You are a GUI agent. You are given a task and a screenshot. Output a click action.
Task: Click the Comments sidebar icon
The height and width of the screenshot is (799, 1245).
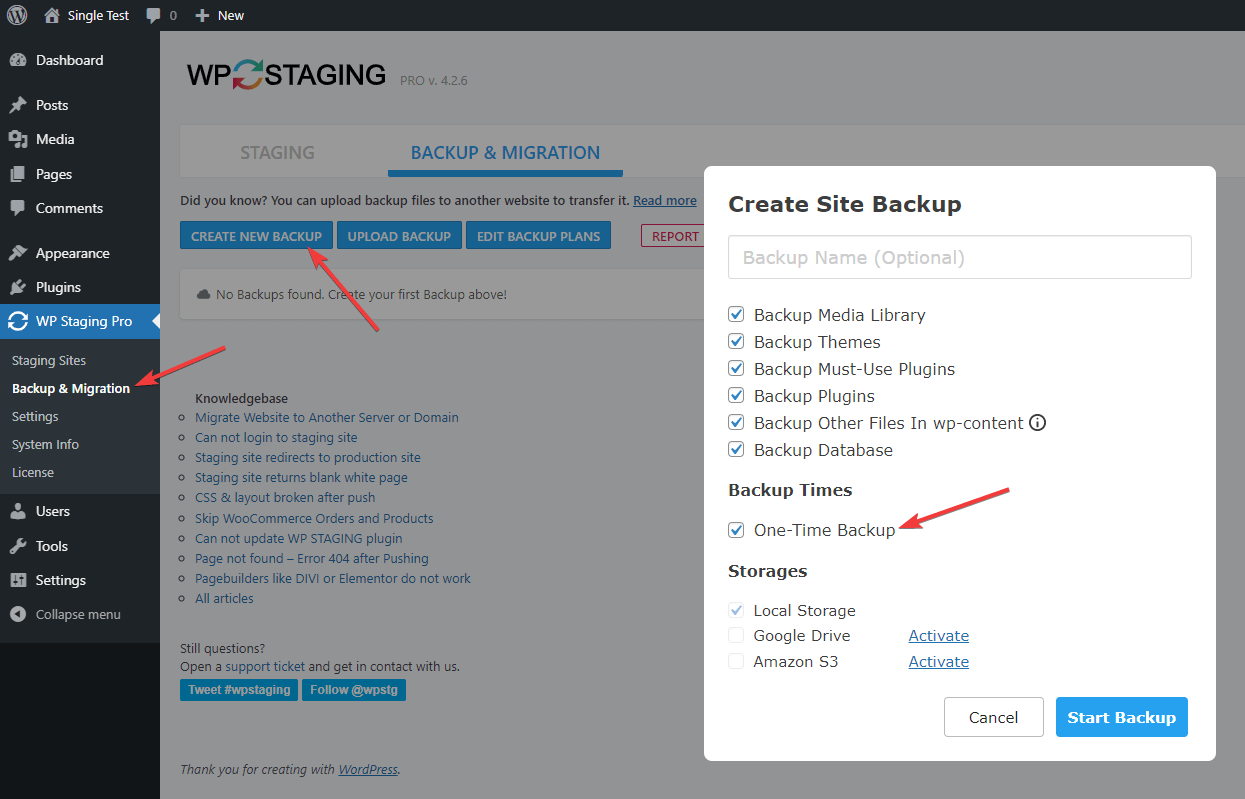coord(18,208)
